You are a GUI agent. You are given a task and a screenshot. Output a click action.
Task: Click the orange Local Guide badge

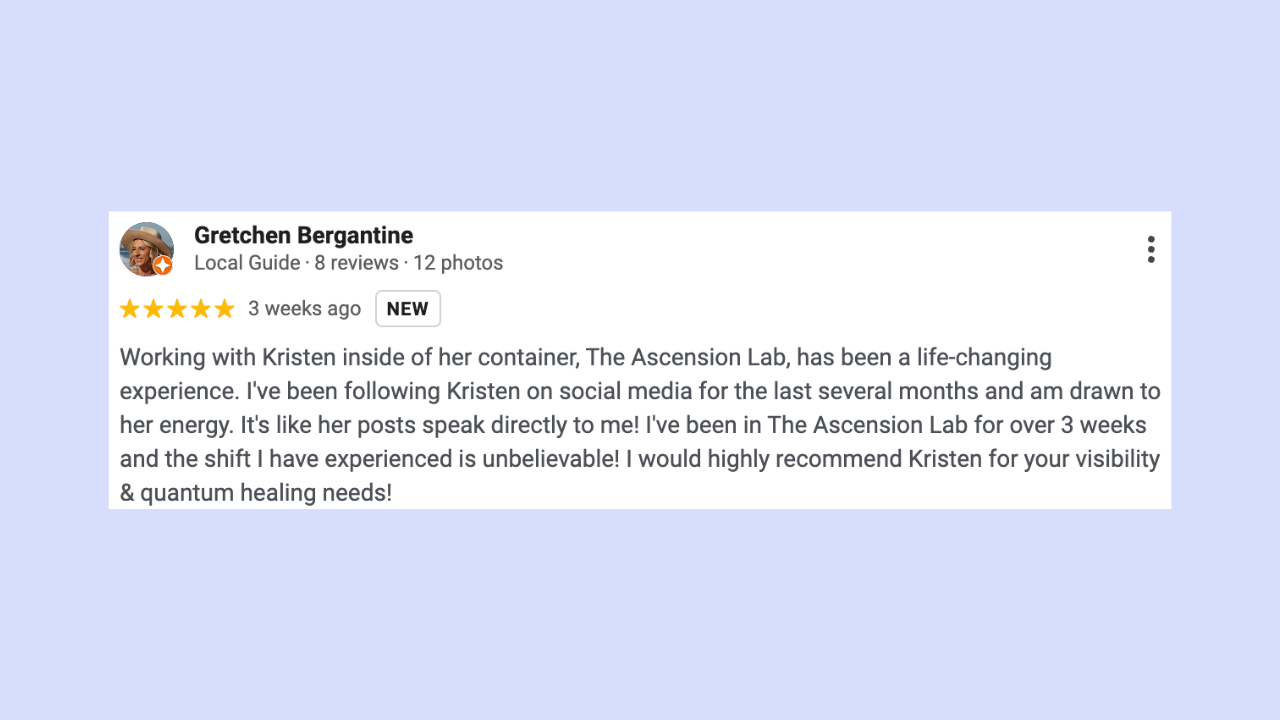point(162,265)
